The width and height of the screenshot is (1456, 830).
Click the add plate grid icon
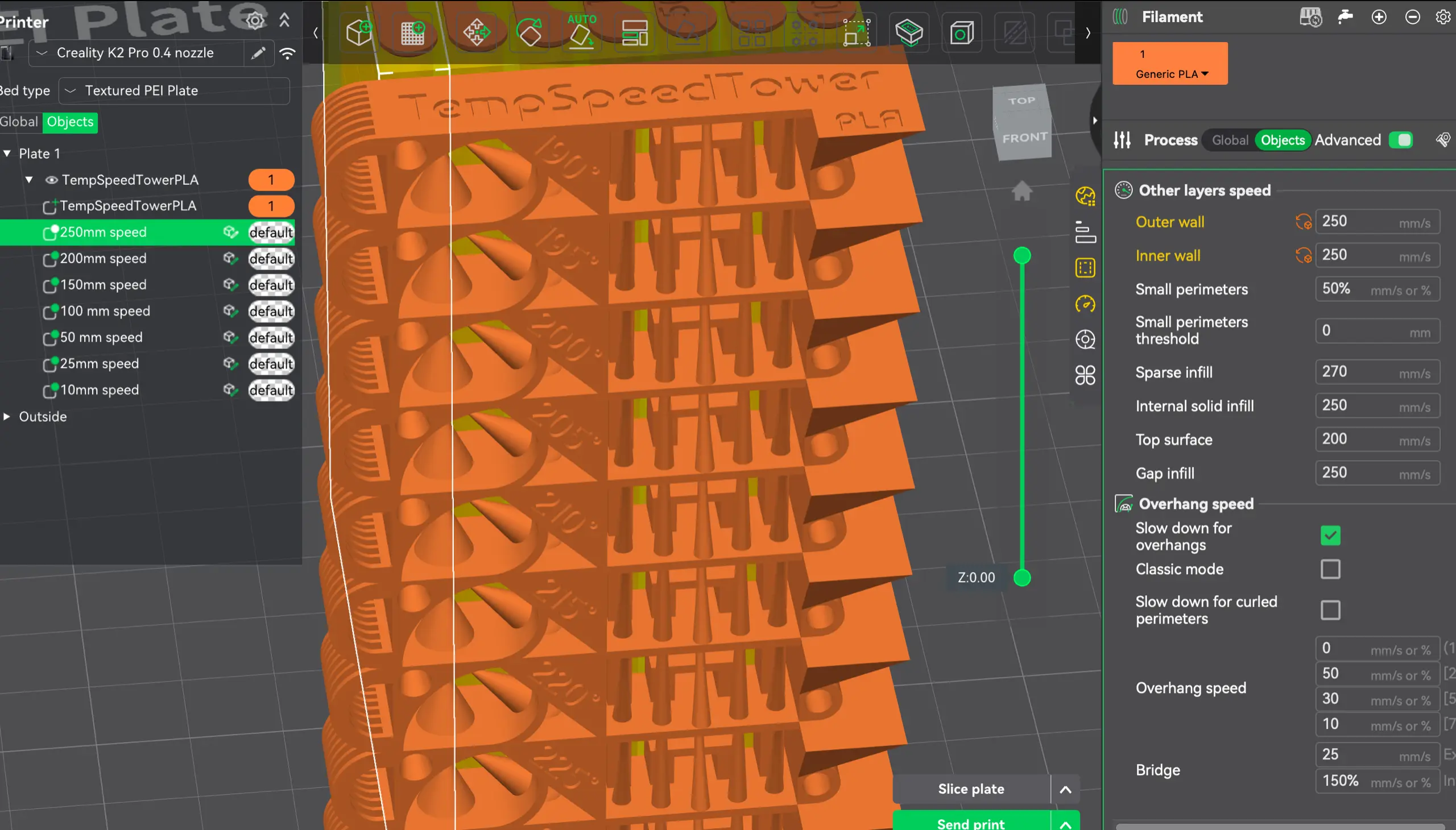coord(413,32)
